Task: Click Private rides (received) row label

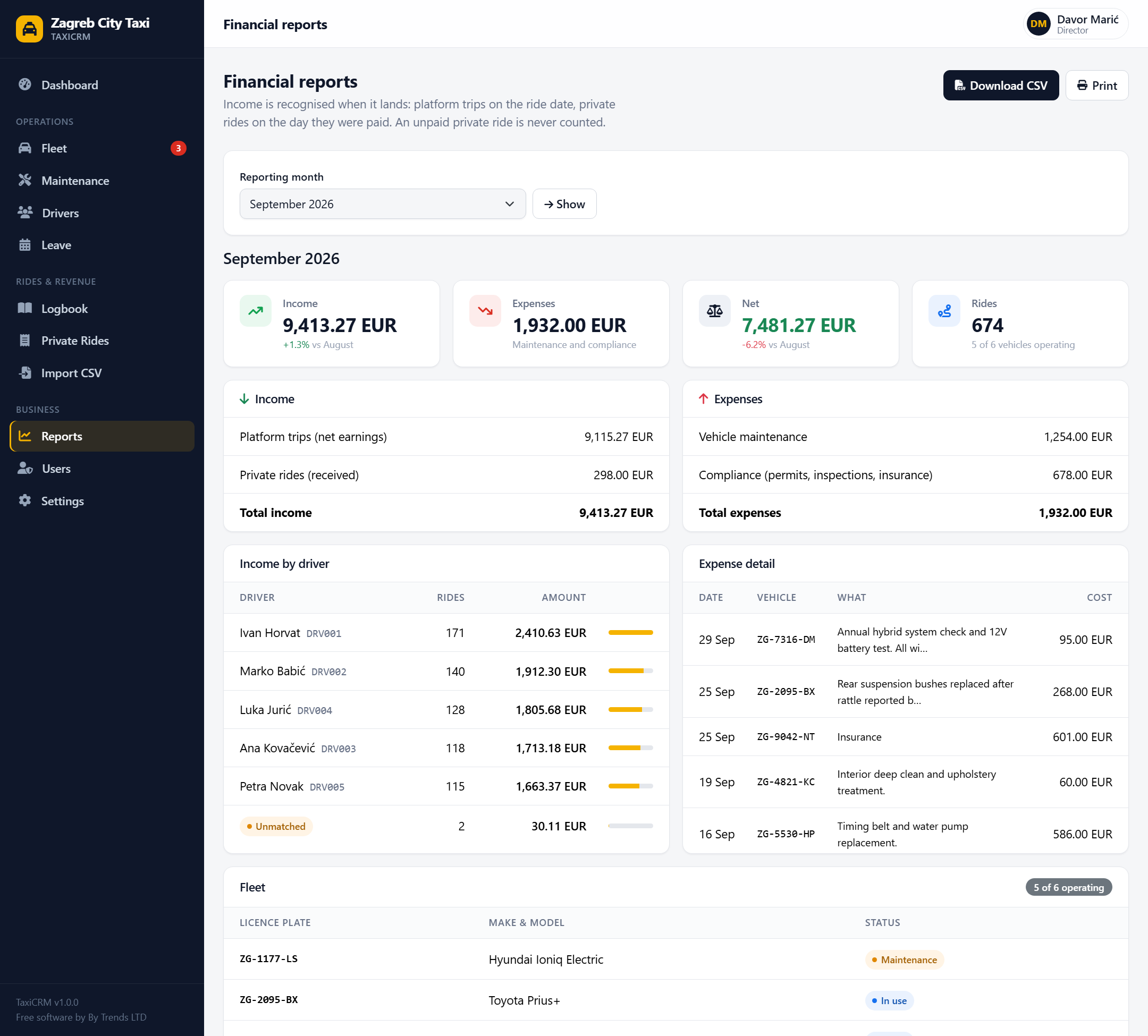Action: pyautogui.click(x=299, y=475)
